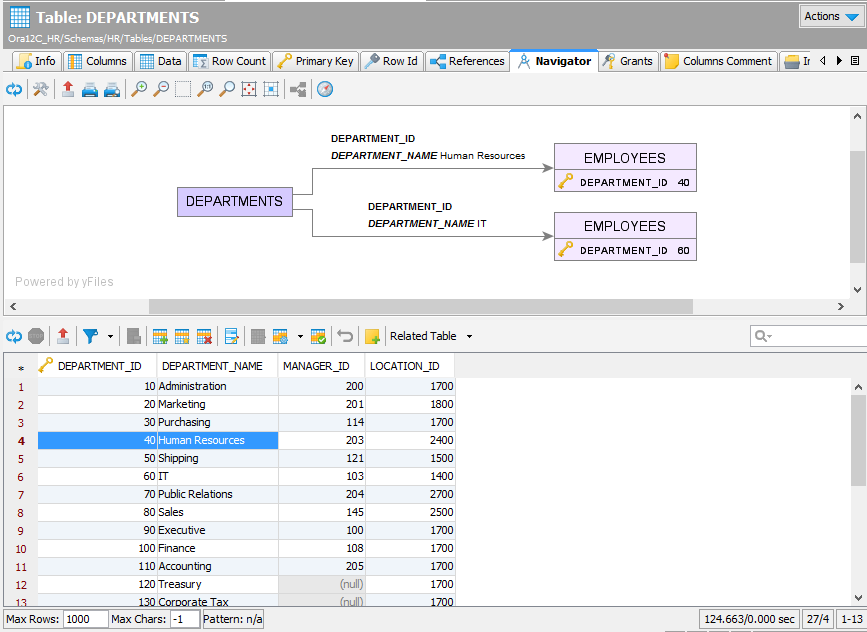Duplicate the selected grid row

182,336
